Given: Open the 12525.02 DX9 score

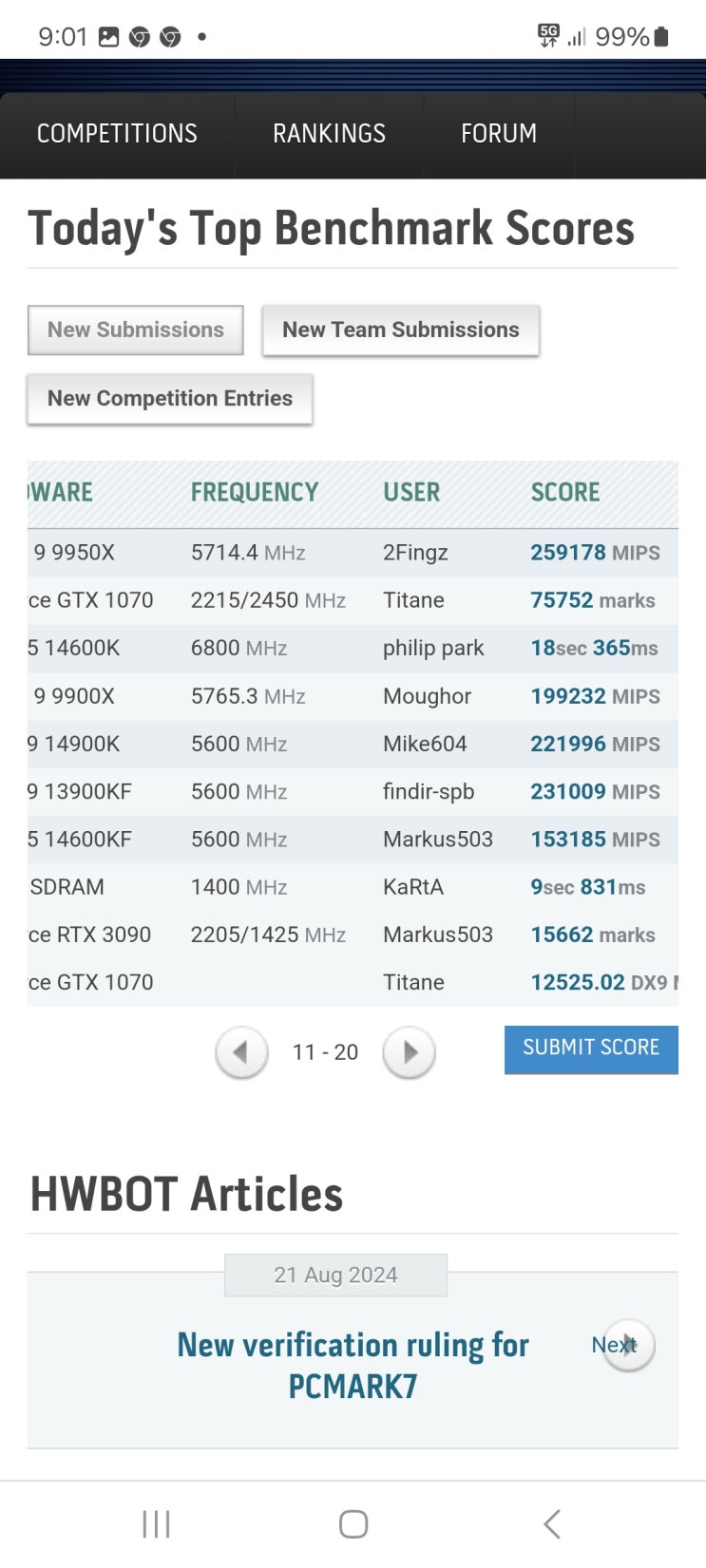Looking at the screenshot, I should (604, 982).
